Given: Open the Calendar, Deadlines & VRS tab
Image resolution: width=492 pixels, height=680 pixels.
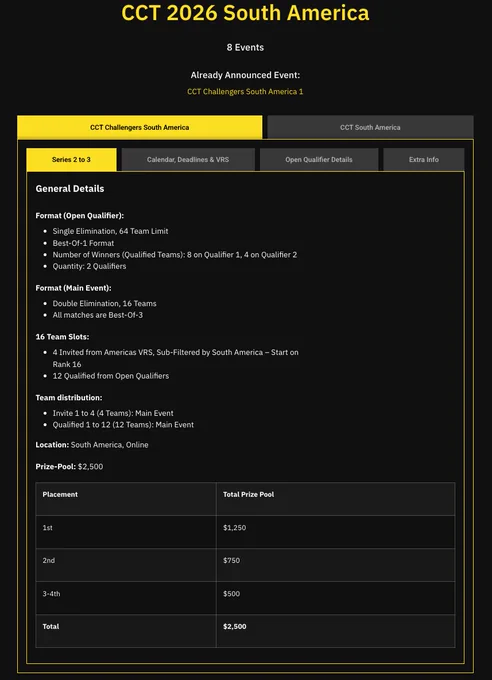Looking at the screenshot, I should coord(188,160).
